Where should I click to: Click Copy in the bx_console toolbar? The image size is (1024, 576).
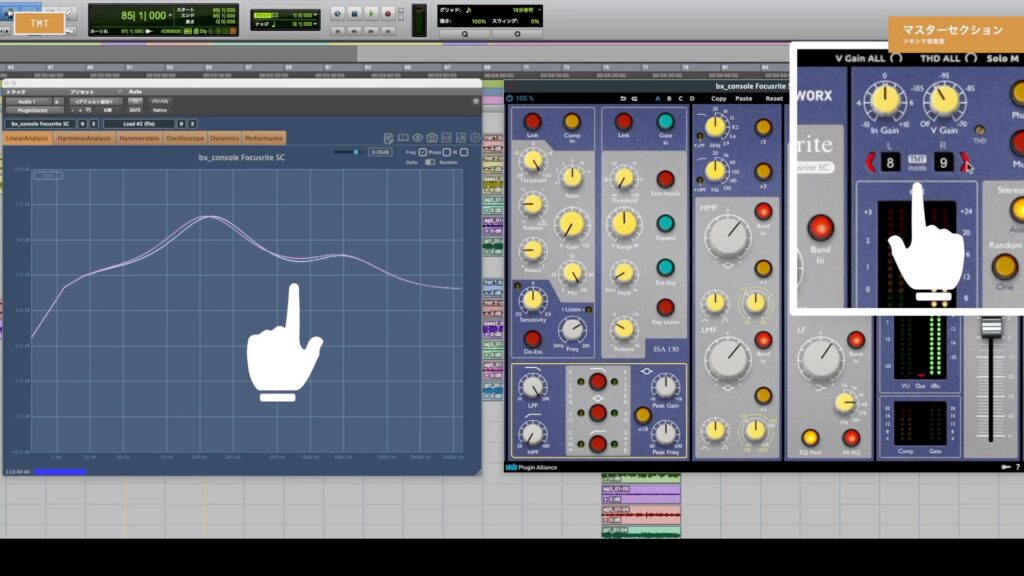click(718, 99)
